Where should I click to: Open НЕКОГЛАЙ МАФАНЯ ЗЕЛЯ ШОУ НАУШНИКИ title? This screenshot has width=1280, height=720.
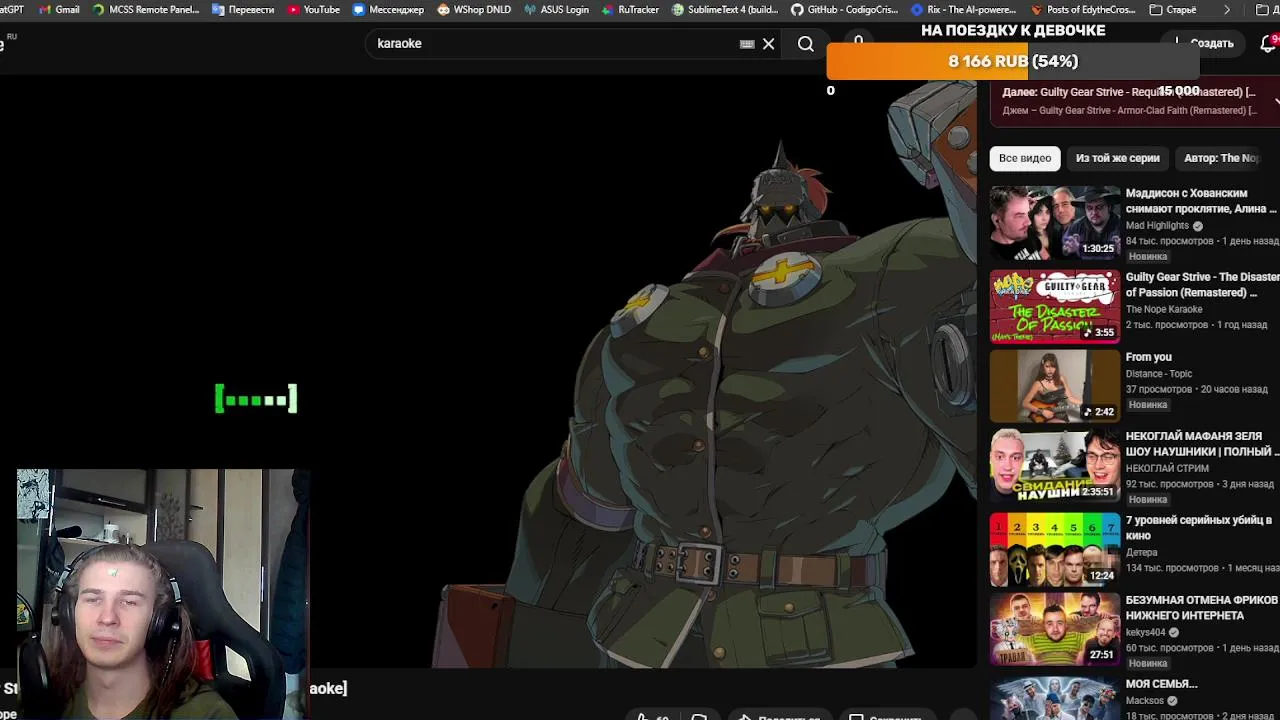click(x=1202, y=445)
